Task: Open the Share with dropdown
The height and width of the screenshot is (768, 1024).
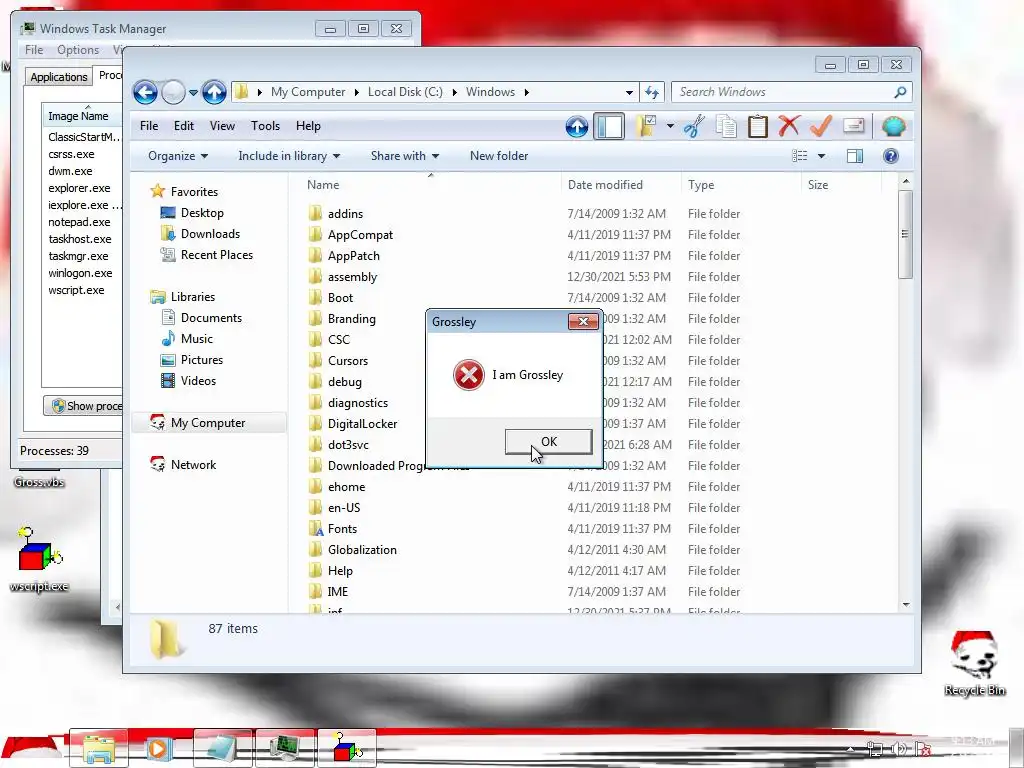Action: [x=405, y=156]
